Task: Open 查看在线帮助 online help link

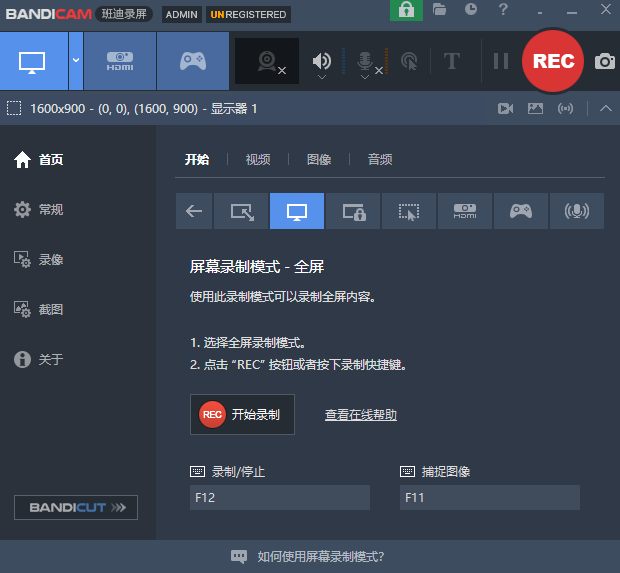Action: (x=361, y=415)
